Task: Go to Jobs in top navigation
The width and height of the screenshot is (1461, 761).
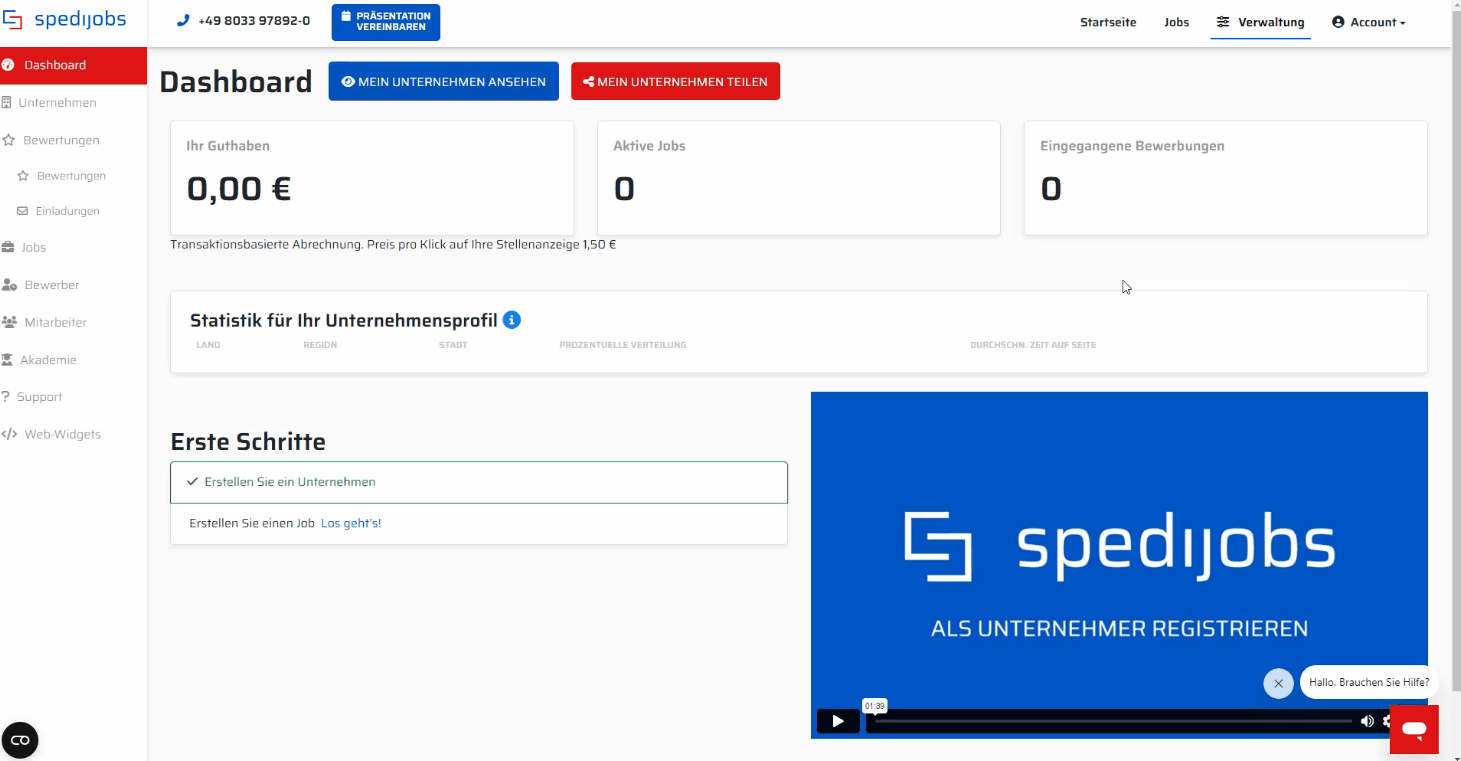Action: (1177, 22)
